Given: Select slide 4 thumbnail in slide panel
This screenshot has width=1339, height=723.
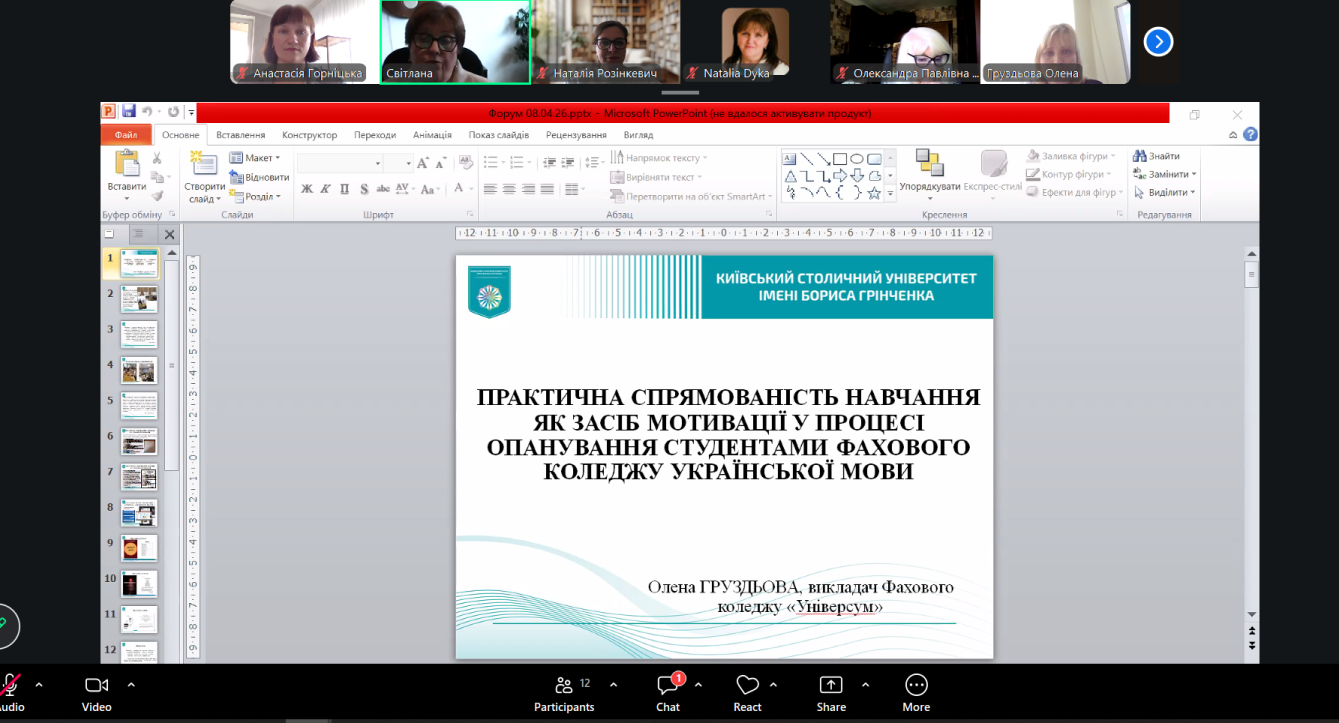Looking at the screenshot, I should coord(139,370).
